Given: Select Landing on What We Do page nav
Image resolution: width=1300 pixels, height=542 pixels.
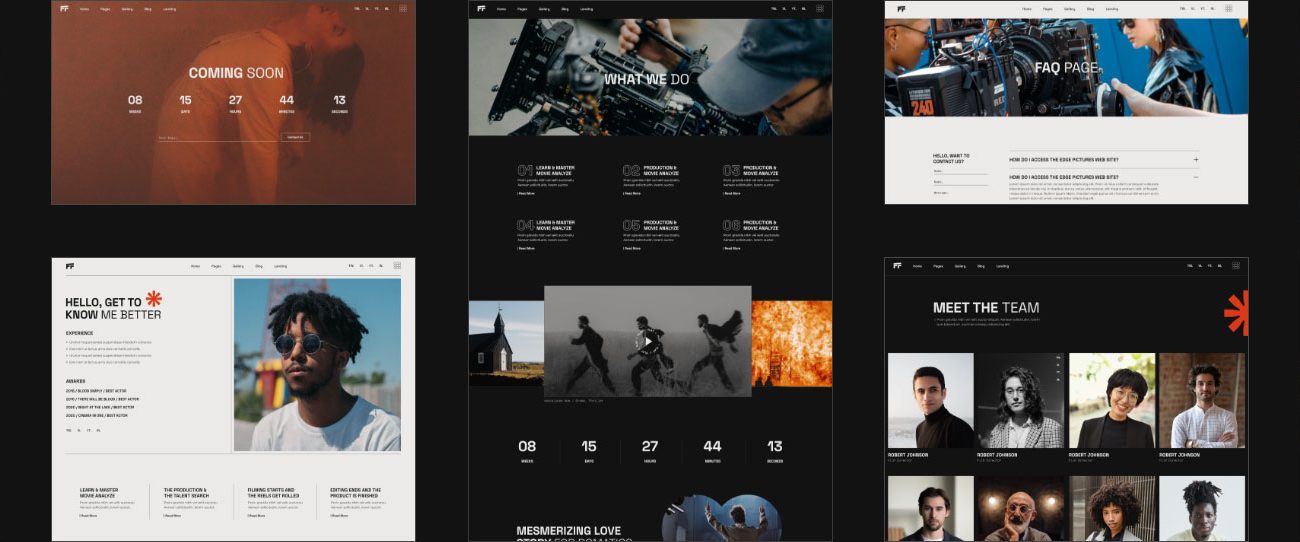Looking at the screenshot, I should (x=586, y=8).
